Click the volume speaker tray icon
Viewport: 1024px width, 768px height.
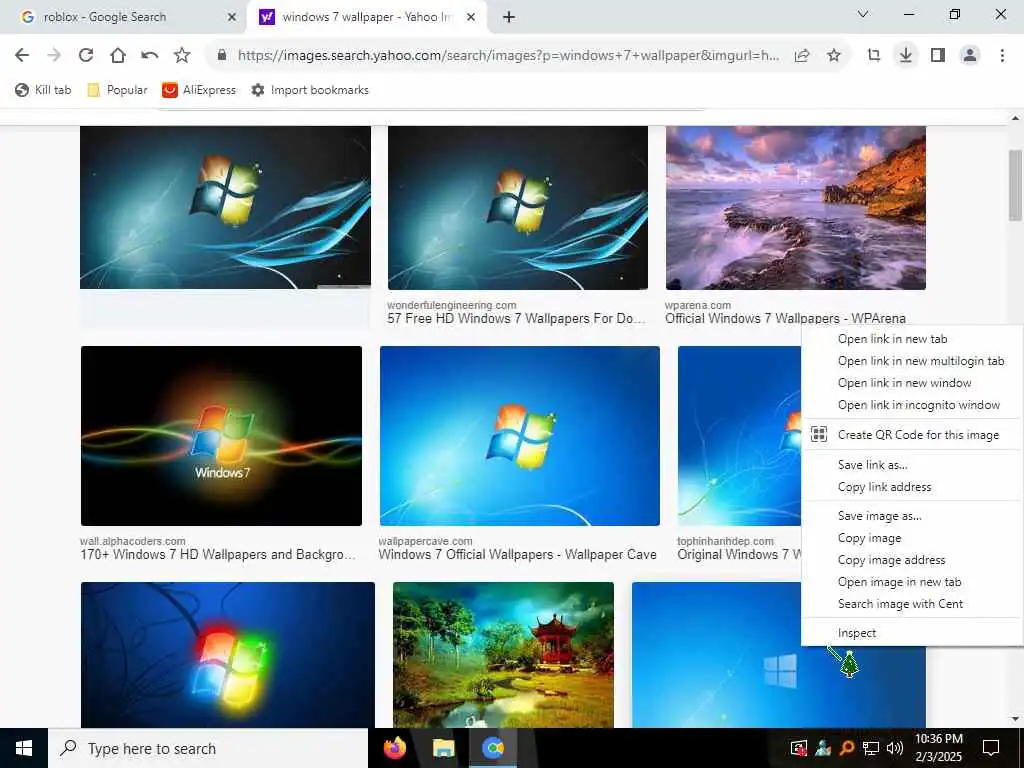[895, 748]
